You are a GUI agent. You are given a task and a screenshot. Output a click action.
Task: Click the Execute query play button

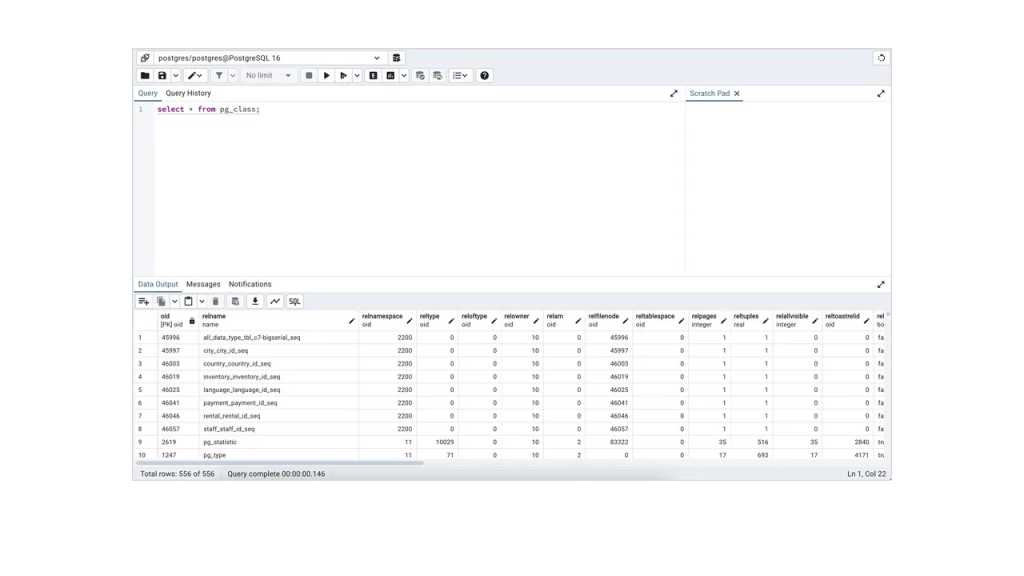pyautogui.click(x=326, y=76)
